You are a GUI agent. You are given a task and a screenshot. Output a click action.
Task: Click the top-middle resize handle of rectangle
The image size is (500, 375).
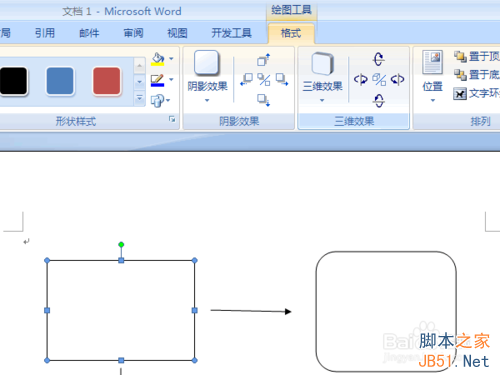(121, 260)
